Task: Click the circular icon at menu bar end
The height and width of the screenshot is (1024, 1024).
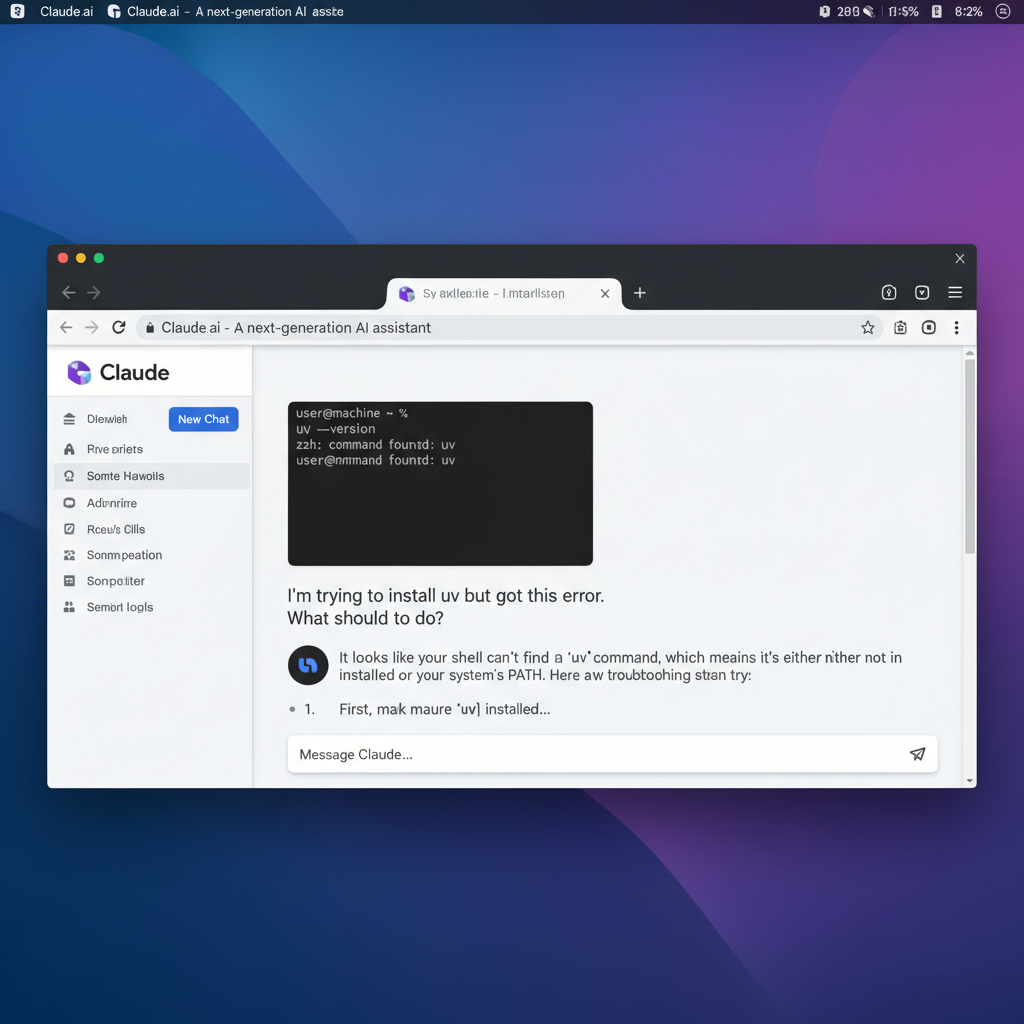Action: (1003, 12)
